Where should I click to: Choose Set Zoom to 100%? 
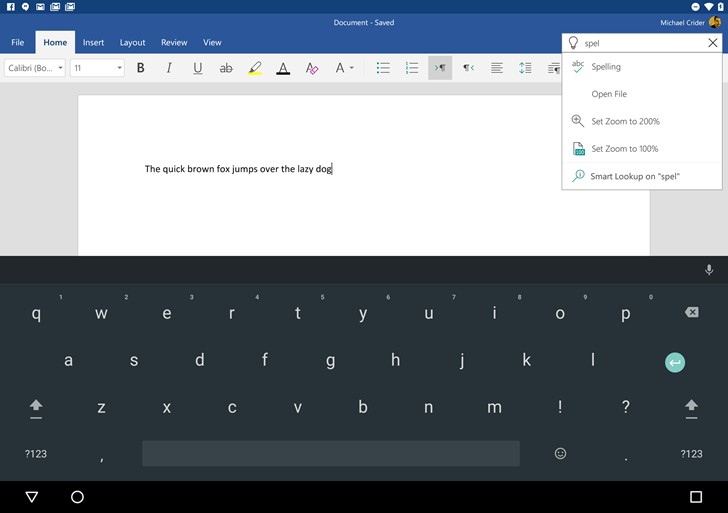tap(642, 149)
